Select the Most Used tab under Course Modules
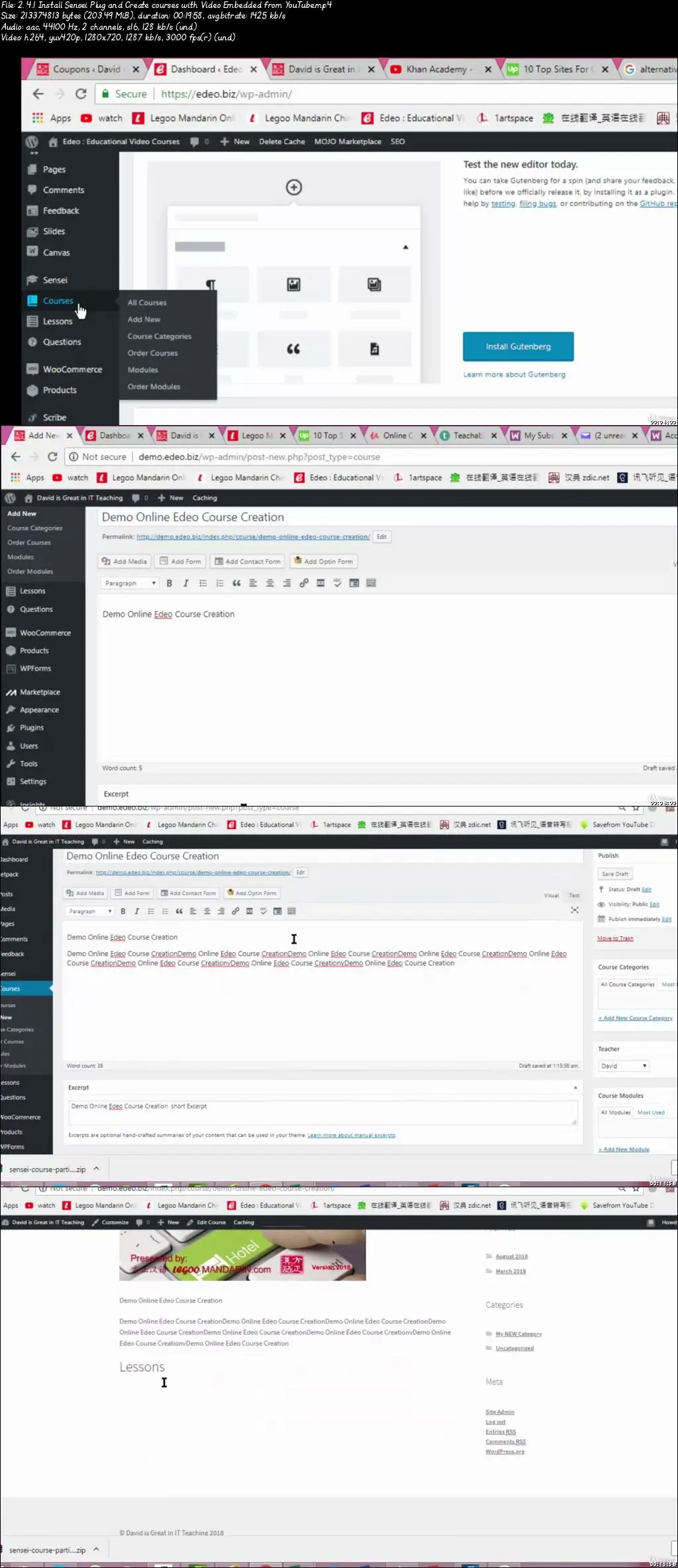 (x=651, y=1113)
